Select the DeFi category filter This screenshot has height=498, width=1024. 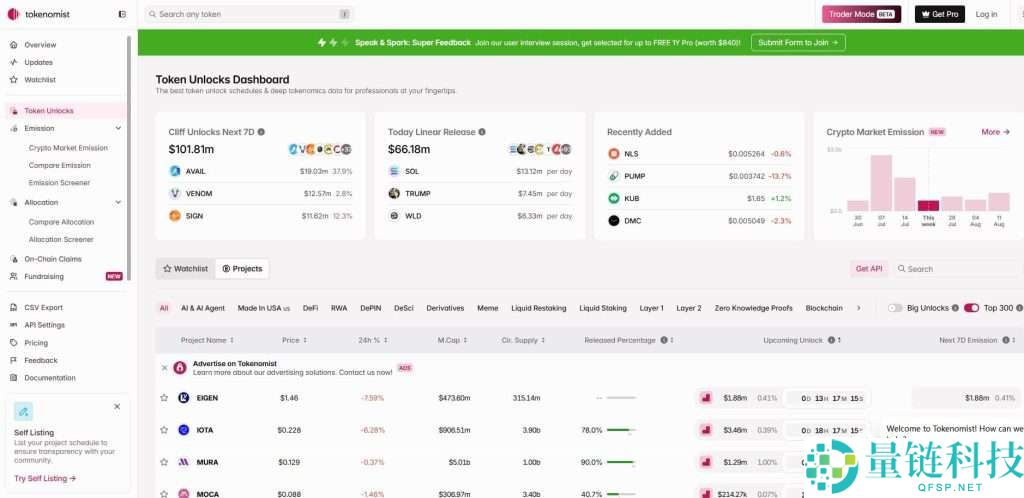tap(310, 308)
